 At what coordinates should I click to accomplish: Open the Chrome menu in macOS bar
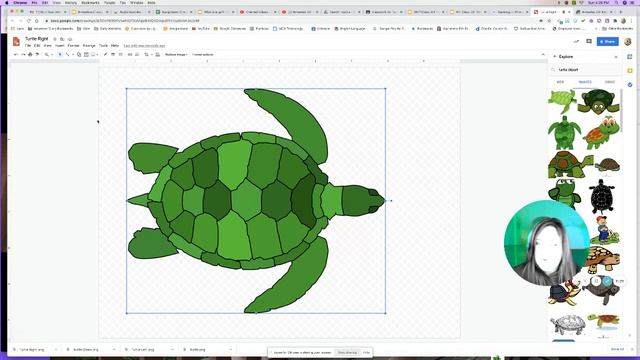point(20,2)
